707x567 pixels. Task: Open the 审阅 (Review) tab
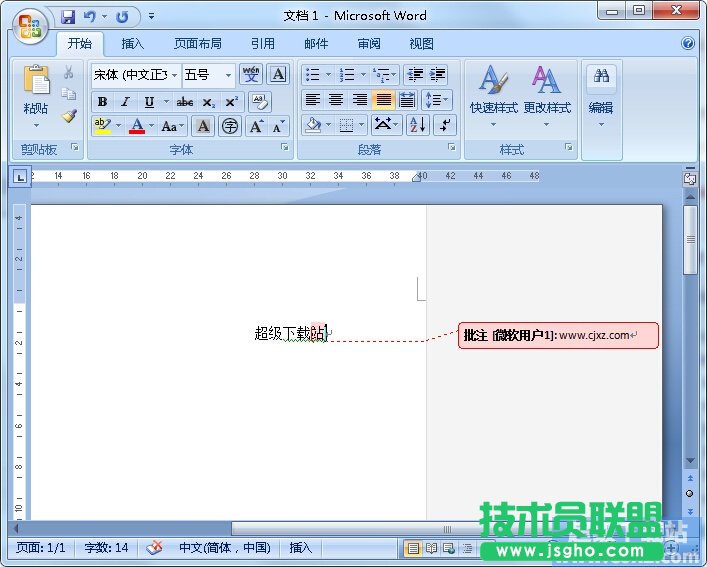(369, 44)
